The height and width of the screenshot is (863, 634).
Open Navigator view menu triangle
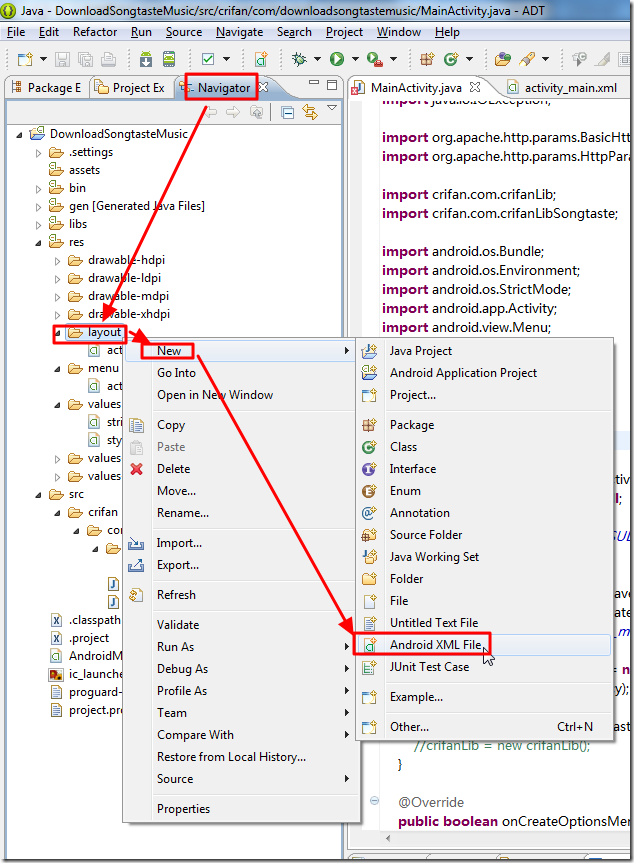[x=332, y=108]
